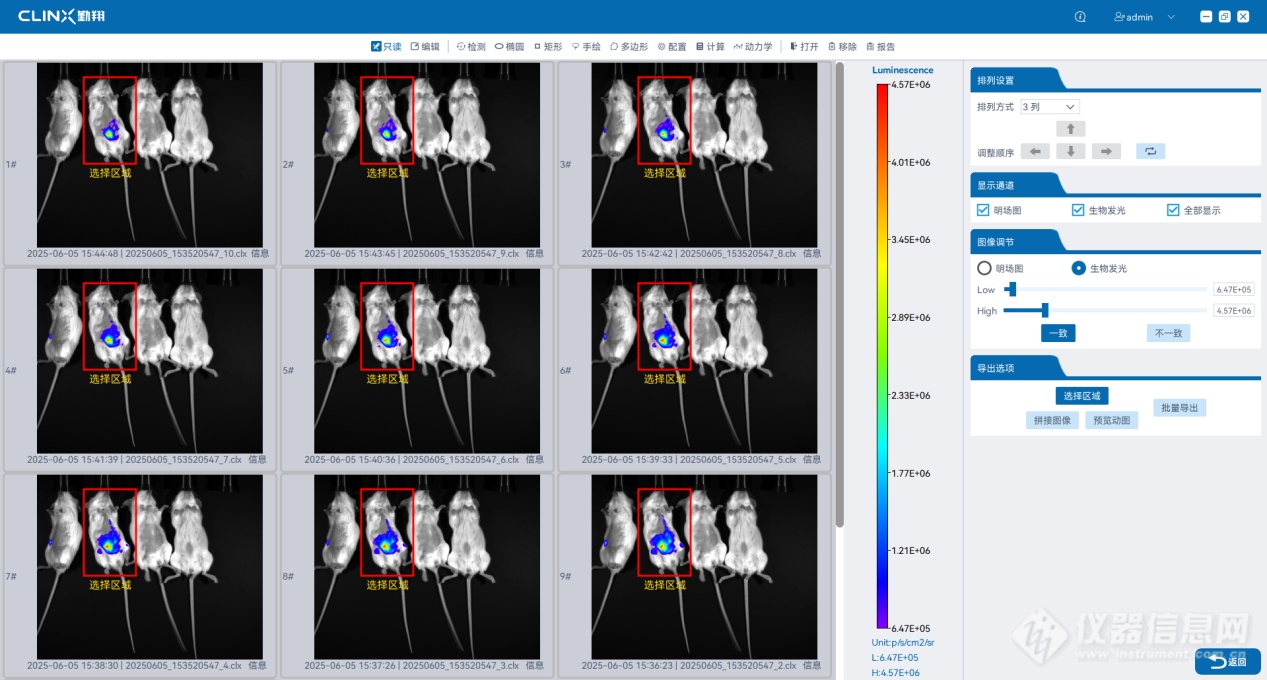The width and height of the screenshot is (1267, 680).
Task: Switch to 编辑 (edit) mode
Action: (425, 47)
